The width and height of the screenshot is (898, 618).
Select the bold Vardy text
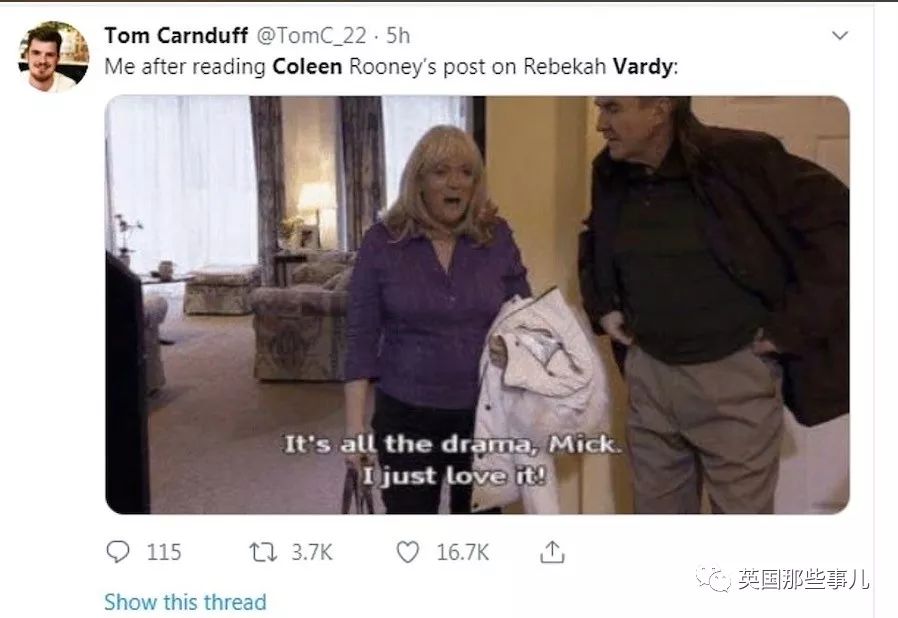point(643,66)
